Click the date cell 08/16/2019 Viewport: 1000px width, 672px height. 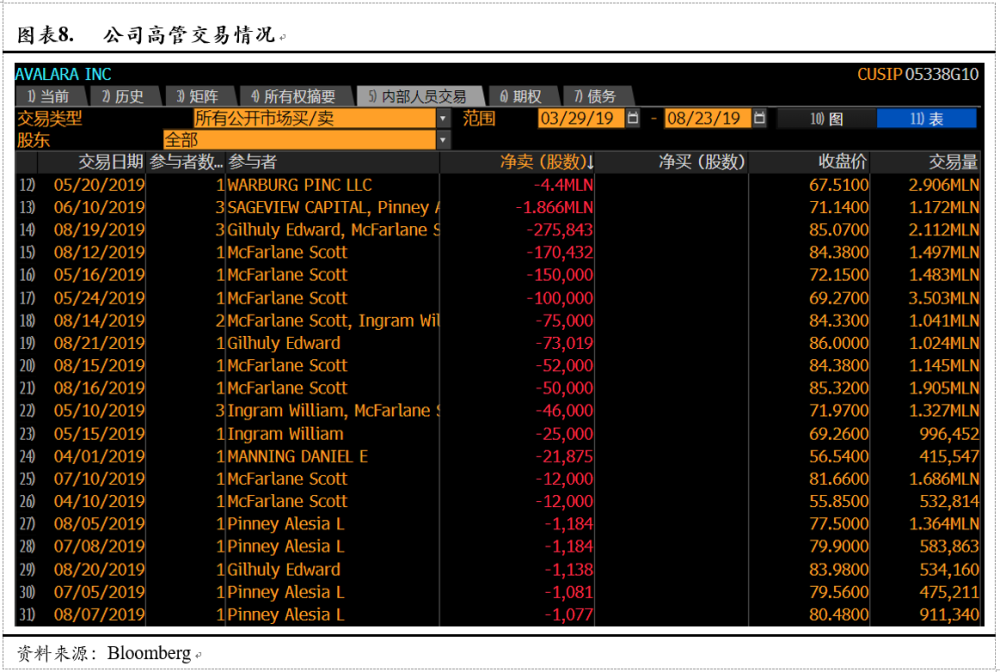pos(99,388)
